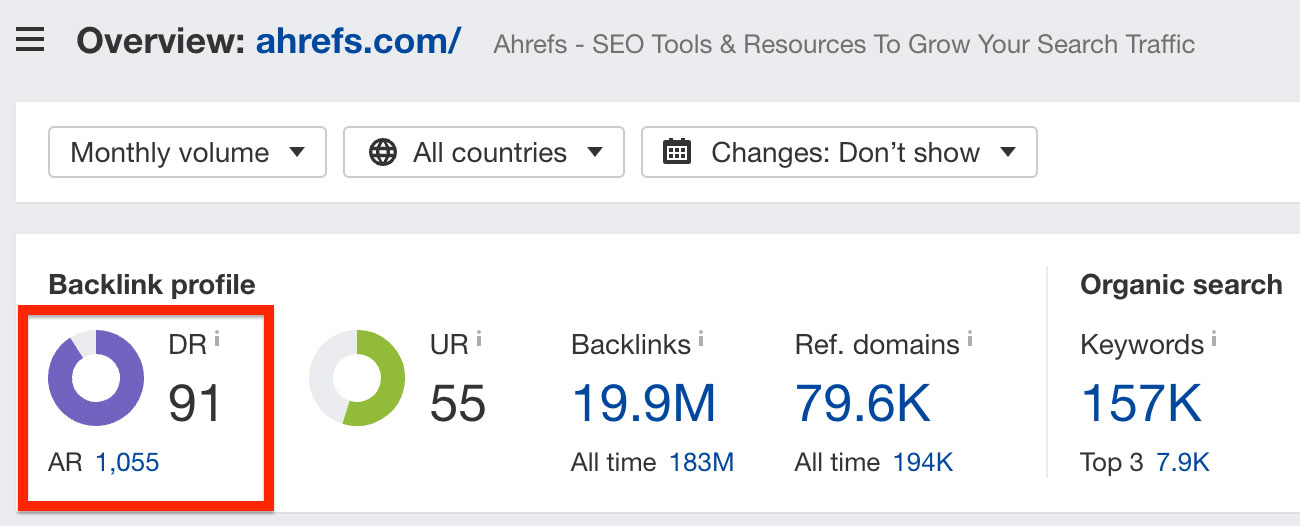Click the info icon next to UR
1300x526 pixels.
click(479, 341)
